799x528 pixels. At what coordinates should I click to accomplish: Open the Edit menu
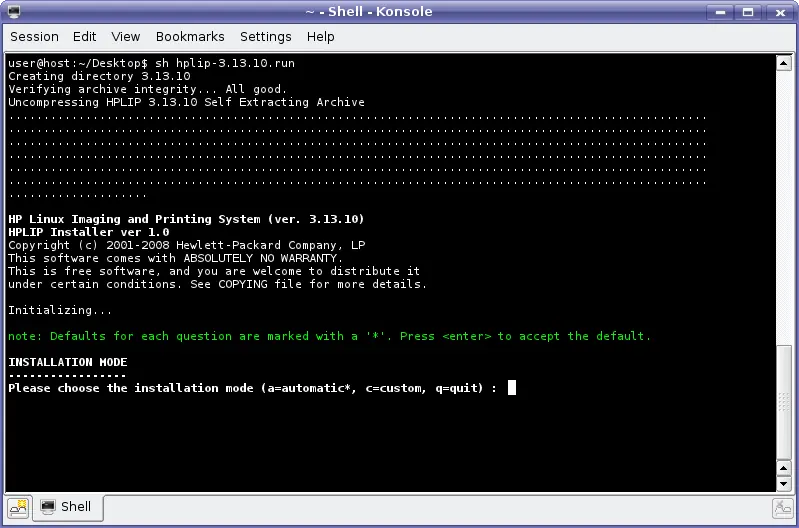pyautogui.click(x=84, y=37)
